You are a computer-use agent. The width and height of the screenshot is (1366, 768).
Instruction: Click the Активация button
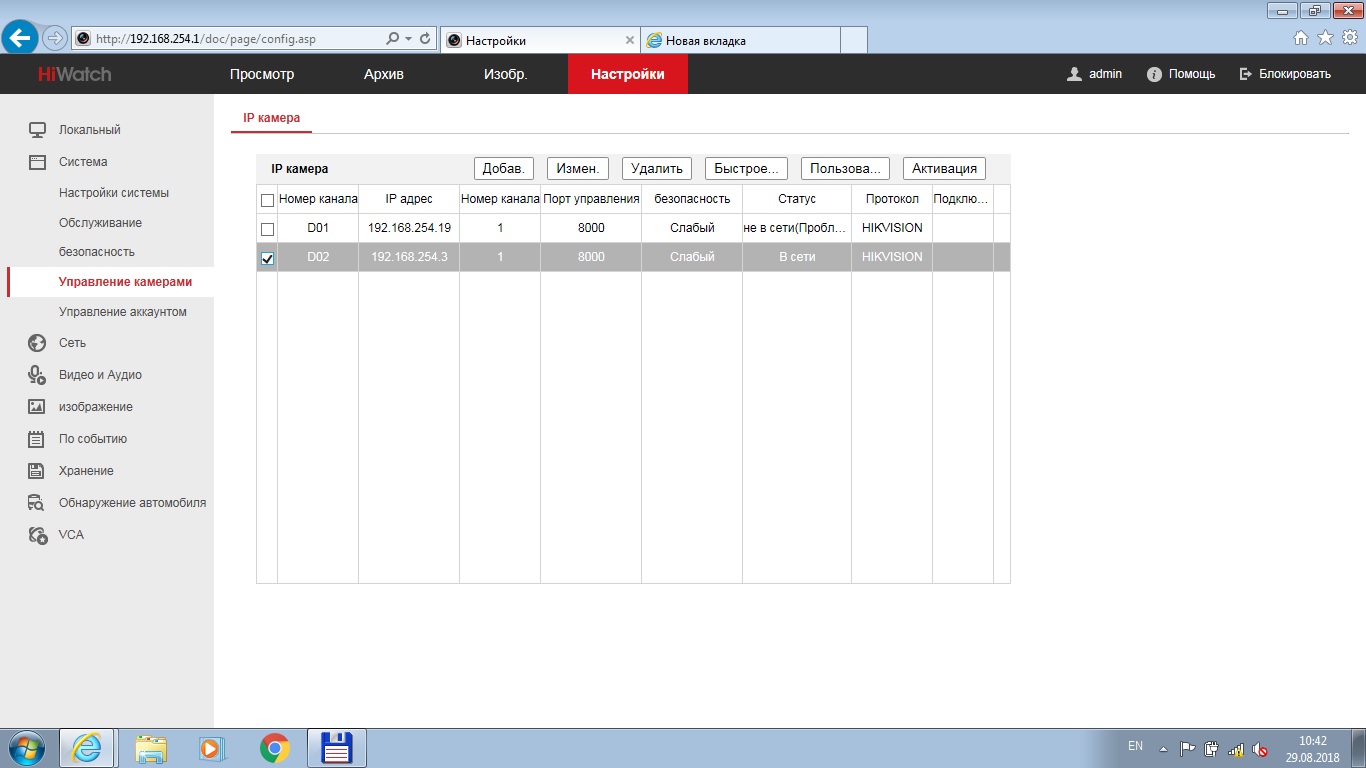pos(944,169)
